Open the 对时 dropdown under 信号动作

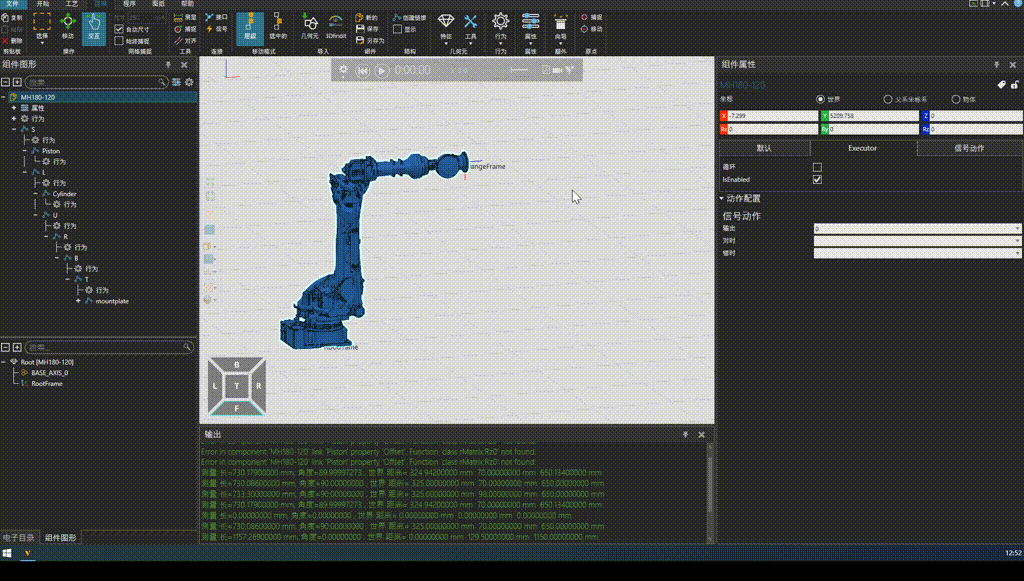click(917, 241)
